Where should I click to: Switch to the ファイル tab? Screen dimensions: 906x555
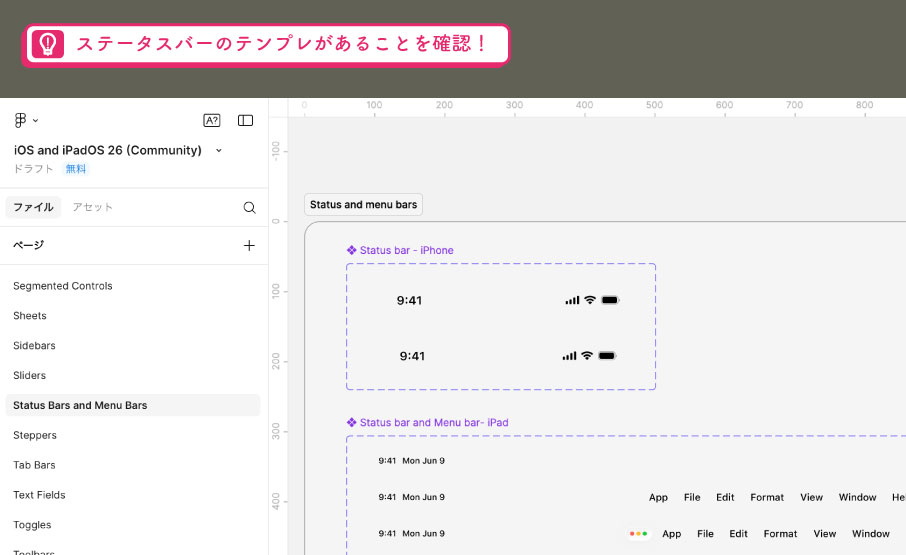33,207
